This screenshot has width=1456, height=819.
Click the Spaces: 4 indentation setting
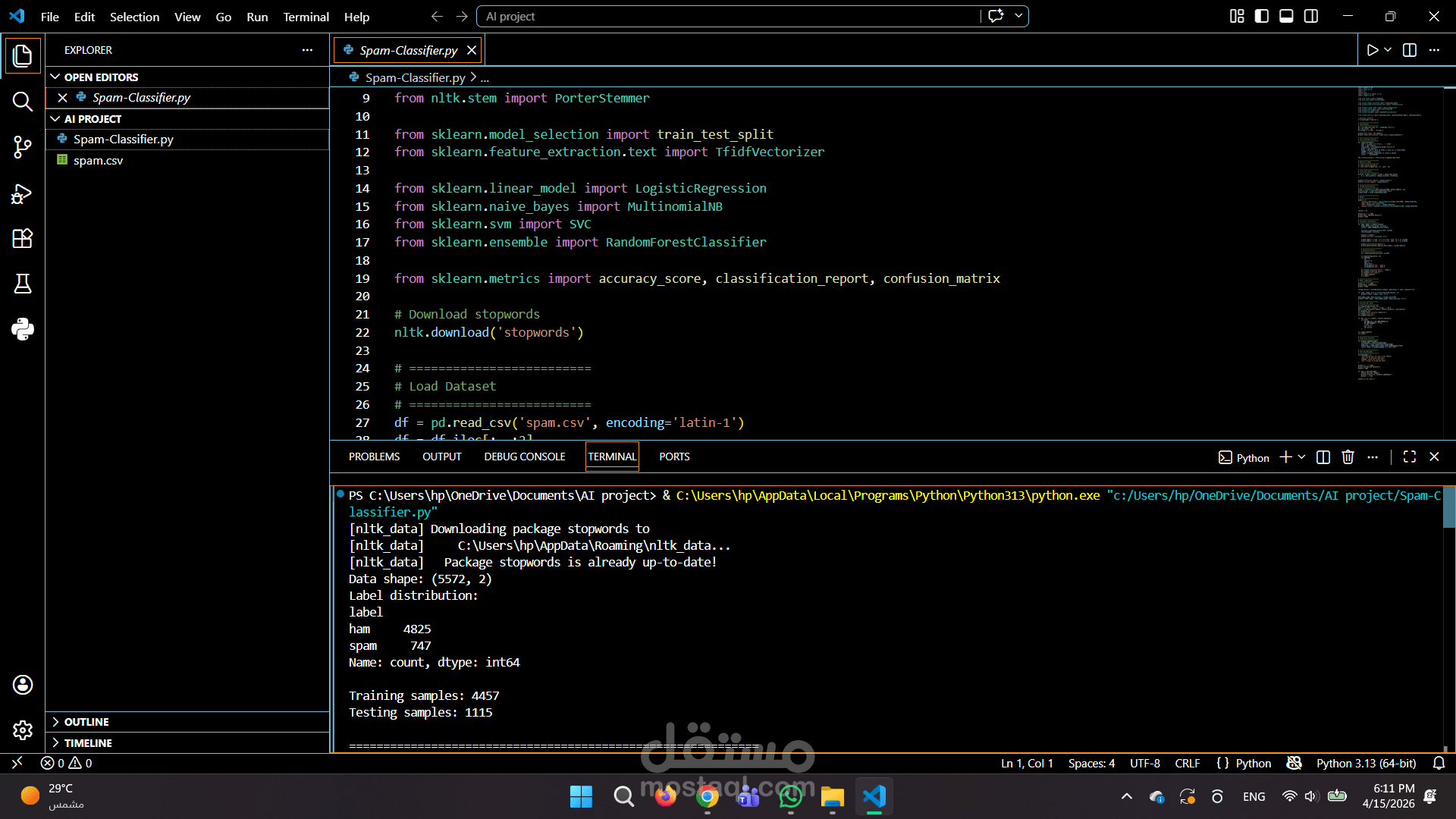1090,764
